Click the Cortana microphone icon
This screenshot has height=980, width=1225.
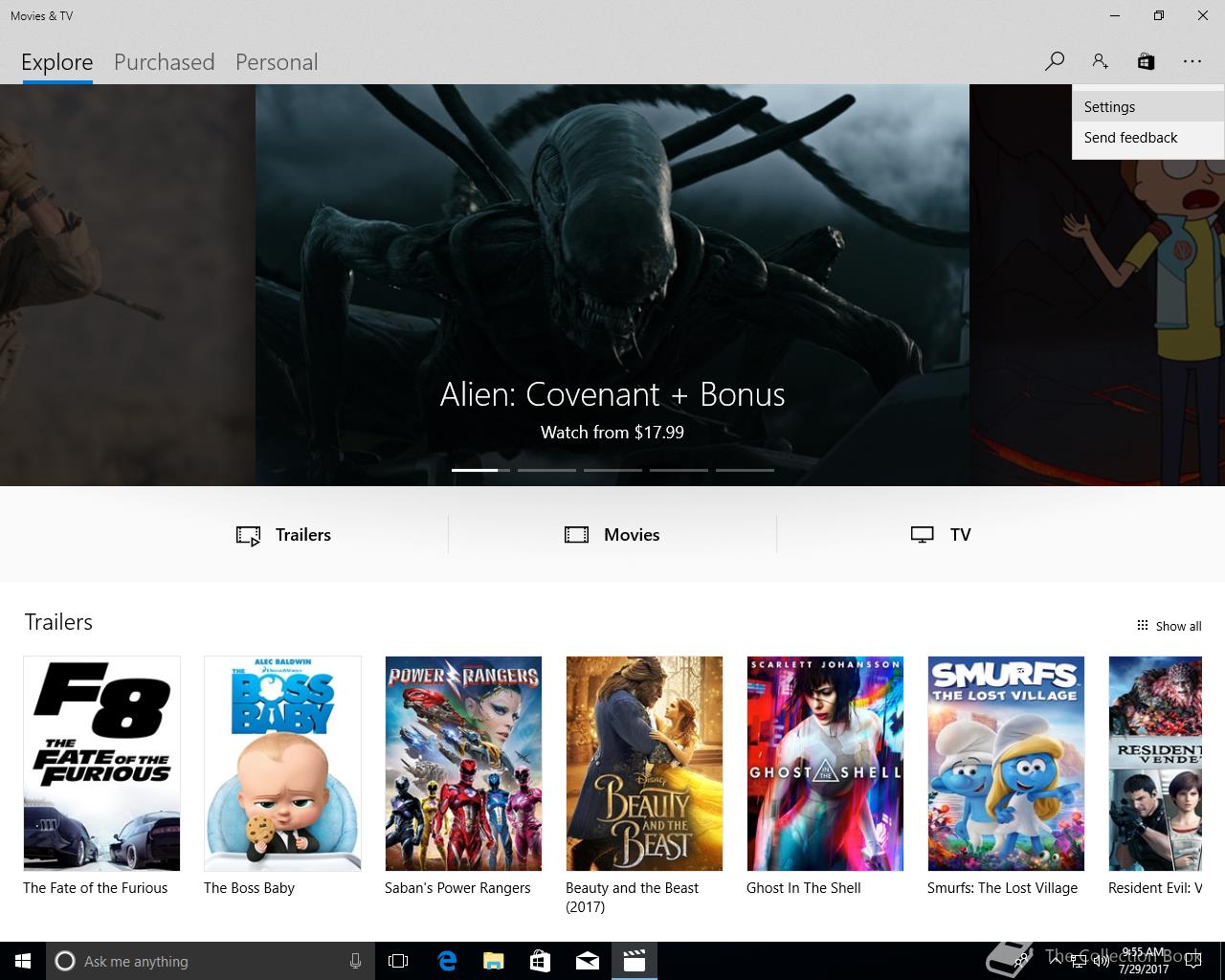(x=355, y=961)
